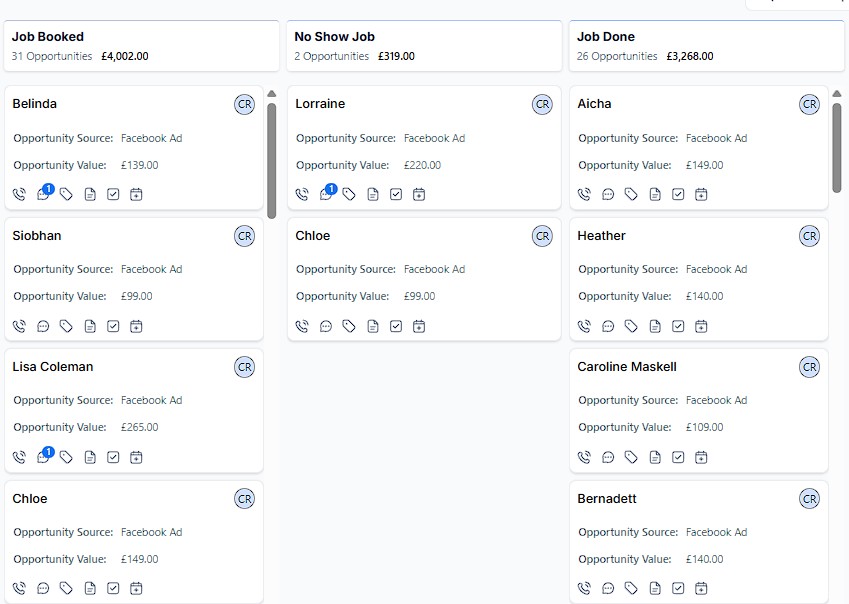
Task: Click the call icon on Belinda's card
Action: click(x=19, y=194)
